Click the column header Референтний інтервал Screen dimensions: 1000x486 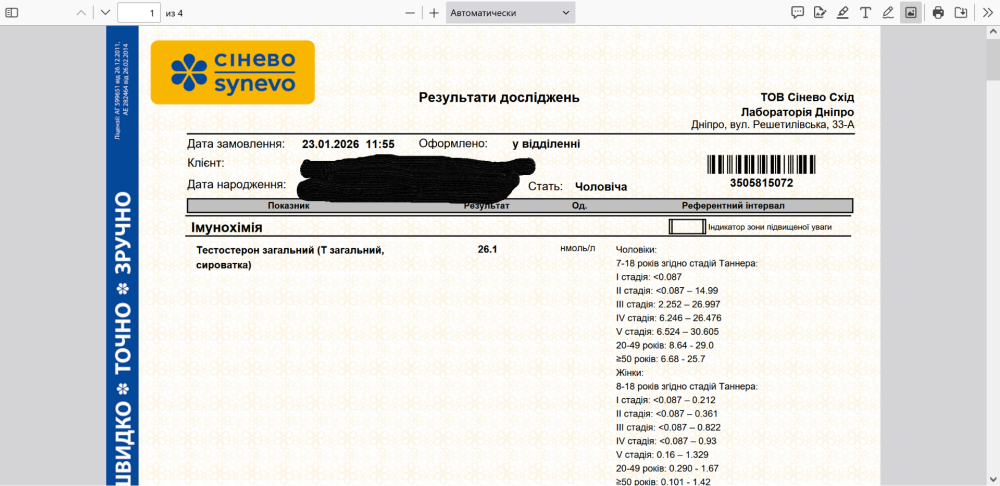(733, 206)
